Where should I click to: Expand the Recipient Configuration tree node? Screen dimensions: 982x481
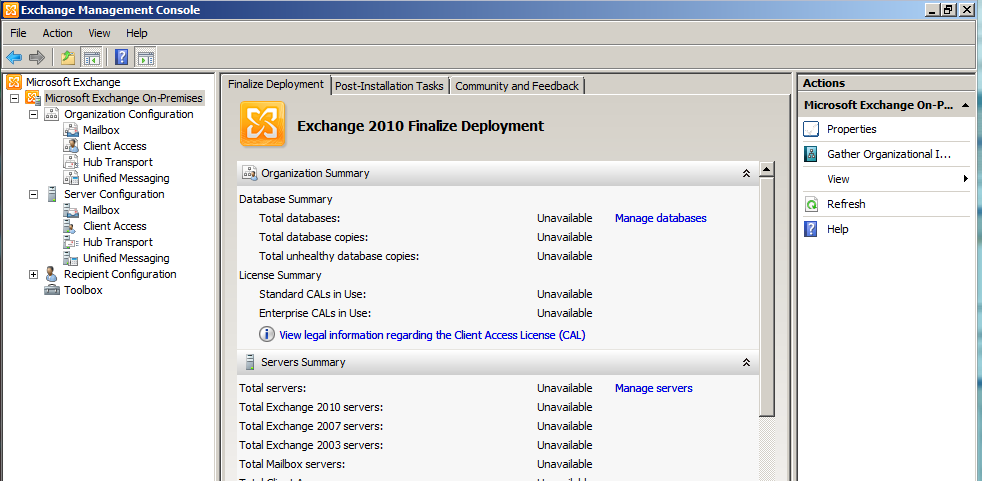(x=34, y=274)
